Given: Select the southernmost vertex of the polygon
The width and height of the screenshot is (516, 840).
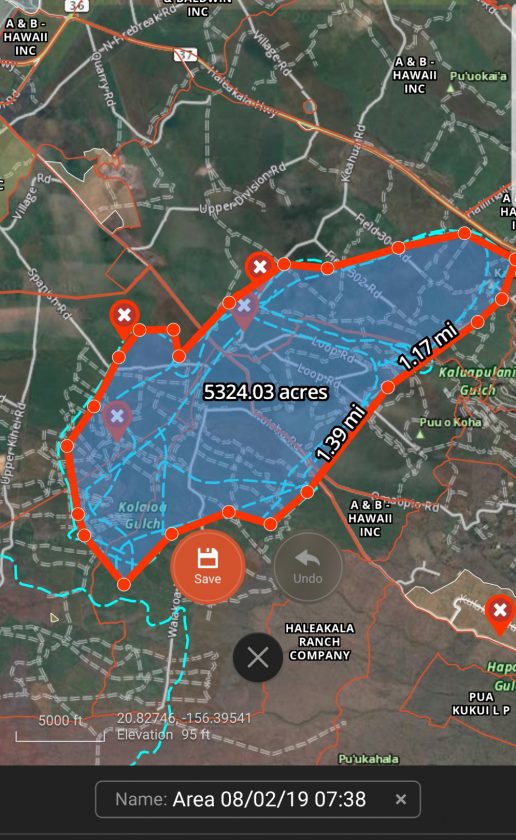Looking at the screenshot, I should coord(124,584).
